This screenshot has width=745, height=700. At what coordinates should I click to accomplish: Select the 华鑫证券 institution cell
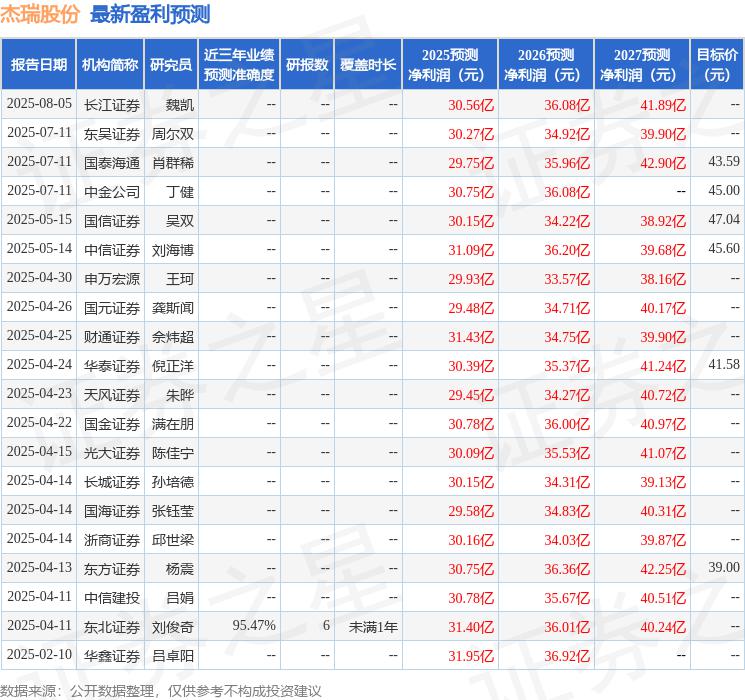pos(112,656)
